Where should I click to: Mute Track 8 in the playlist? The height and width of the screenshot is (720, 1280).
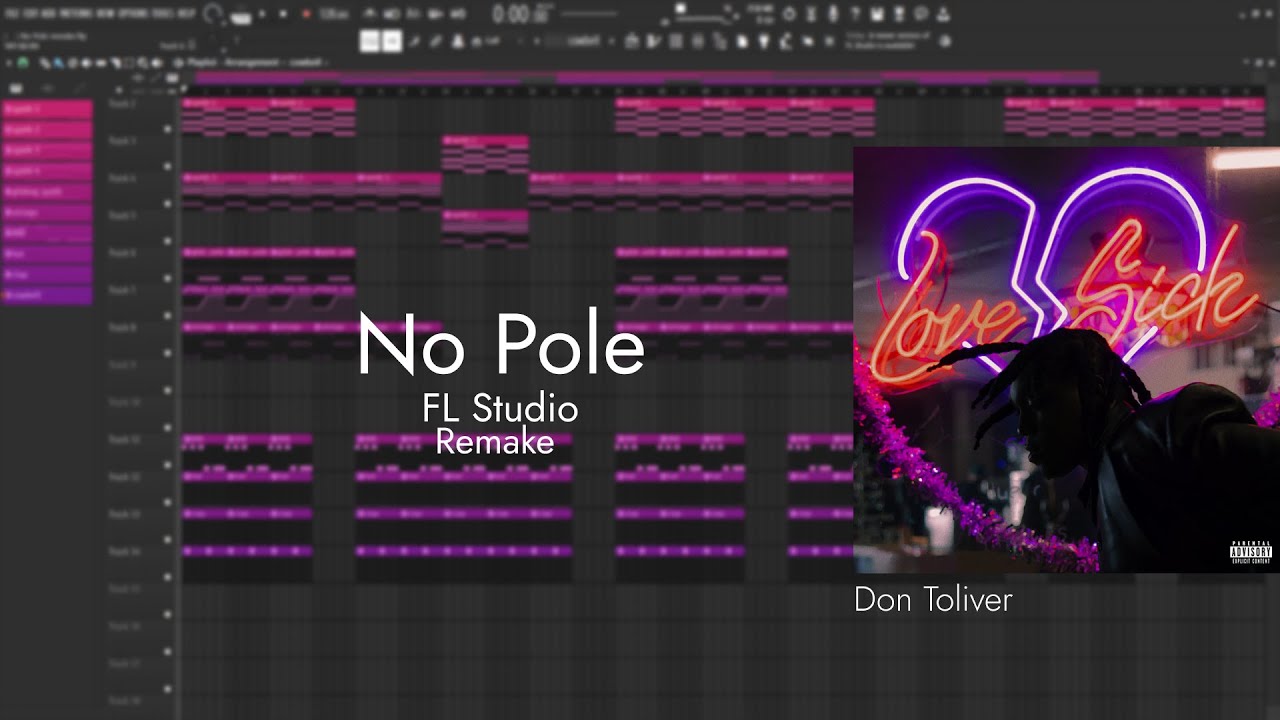point(167,353)
